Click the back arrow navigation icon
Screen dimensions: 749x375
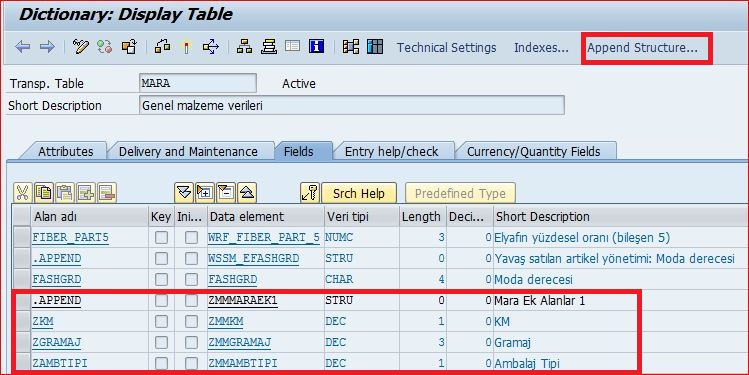pyautogui.click(x=22, y=47)
